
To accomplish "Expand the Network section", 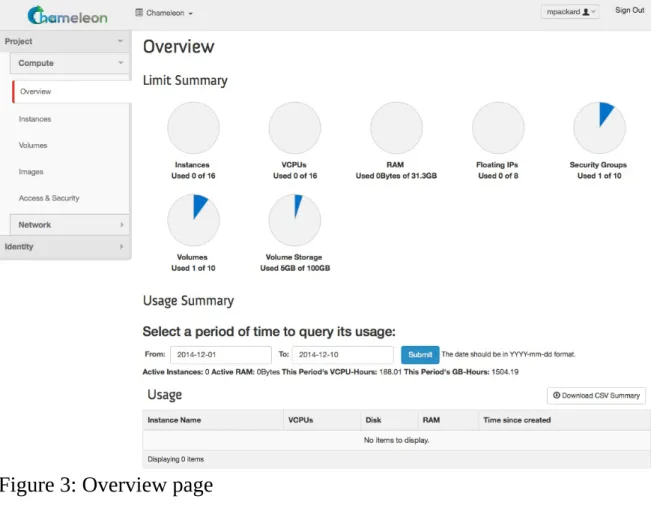I will (70, 225).
